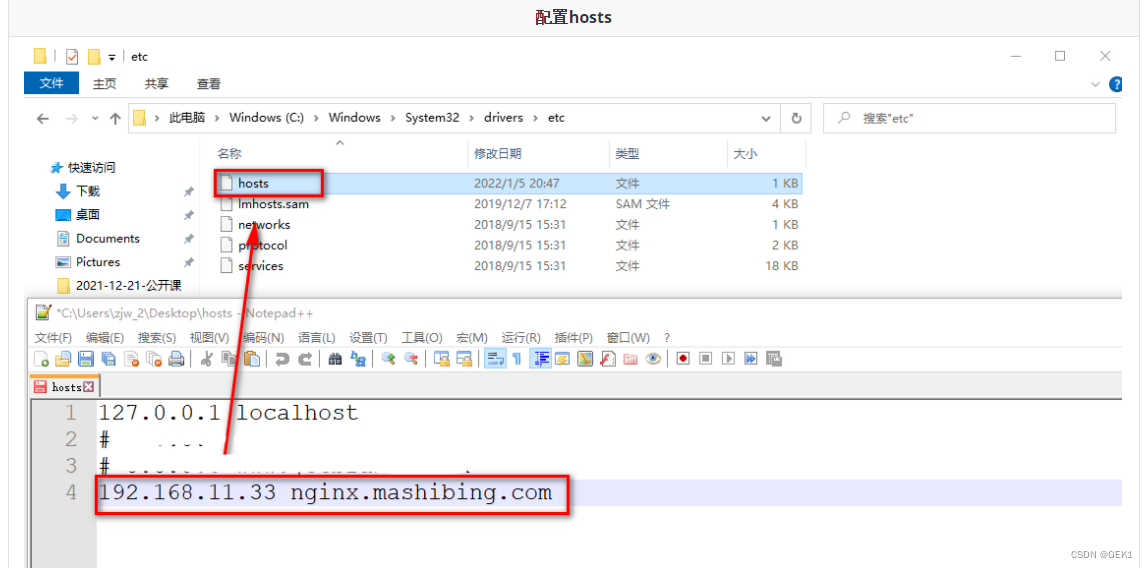Expand the address bar history dropdown
The image size is (1148, 568).
766,119
